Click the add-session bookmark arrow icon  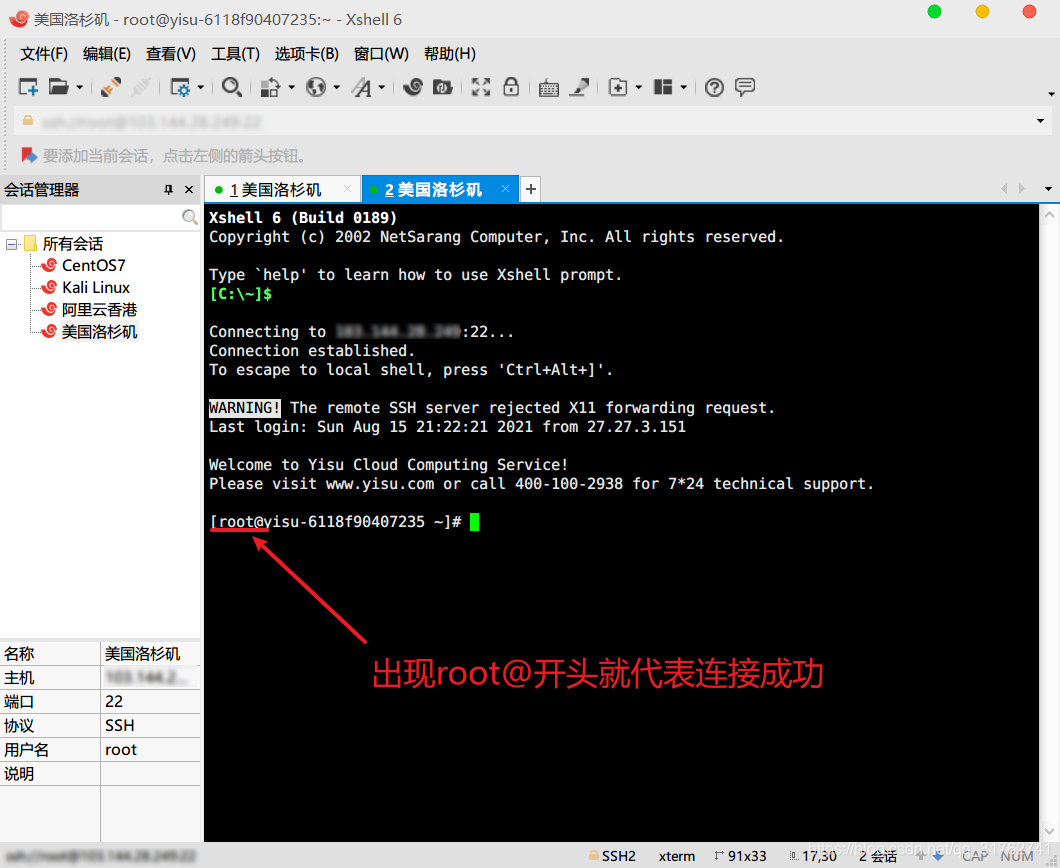(28, 155)
